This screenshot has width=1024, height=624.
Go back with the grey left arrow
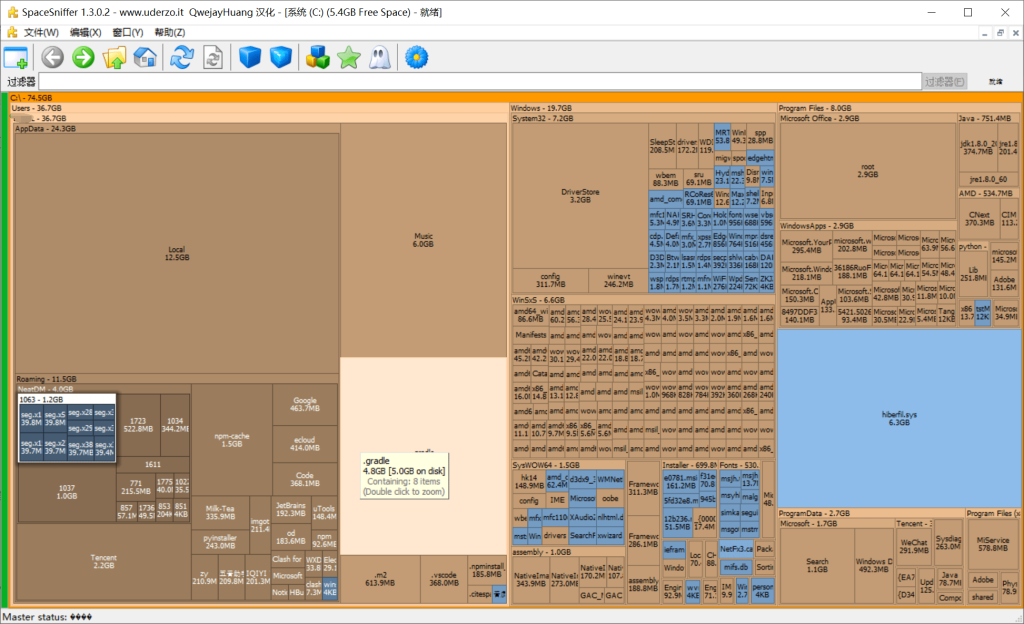point(52,58)
